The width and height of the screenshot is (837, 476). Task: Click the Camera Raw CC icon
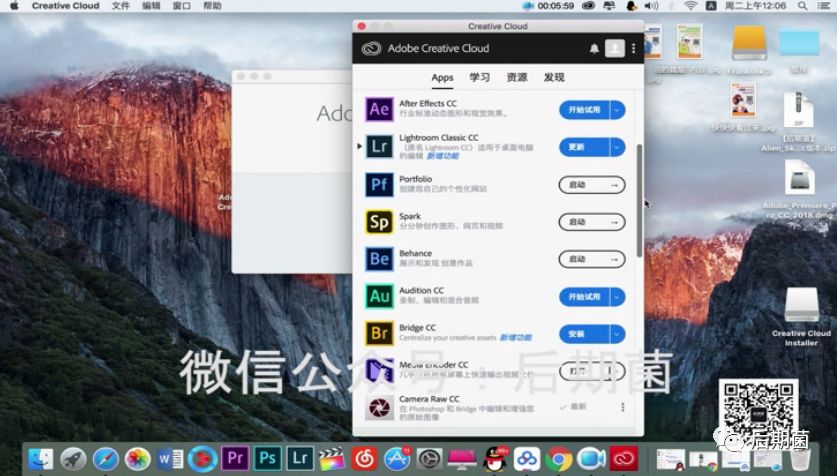tap(380, 408)
